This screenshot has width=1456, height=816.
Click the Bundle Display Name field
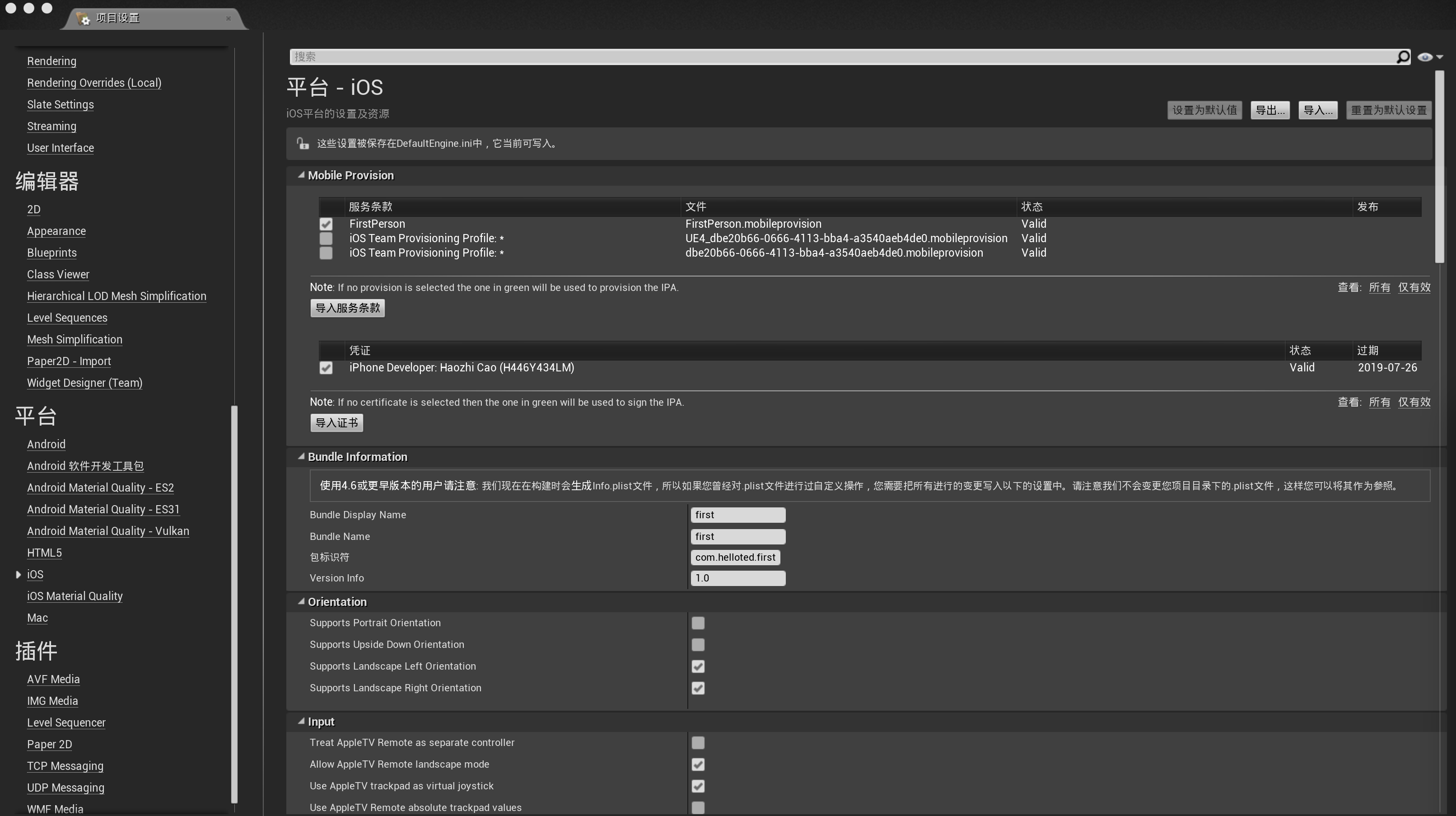pyautogui.click(x=737, y=515)
